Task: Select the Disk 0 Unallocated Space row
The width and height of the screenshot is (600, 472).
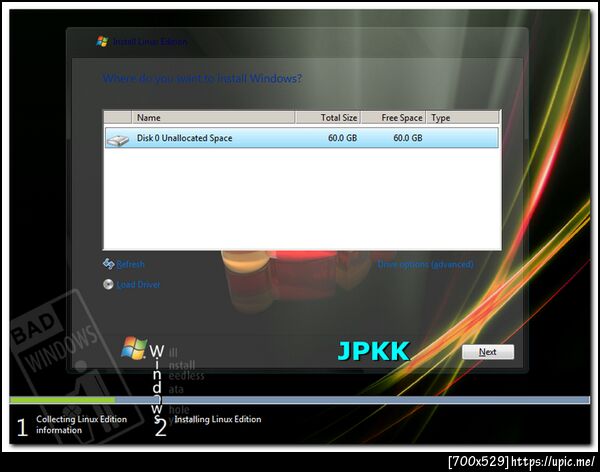Action: pyautogui.click(x=302, y=138)
